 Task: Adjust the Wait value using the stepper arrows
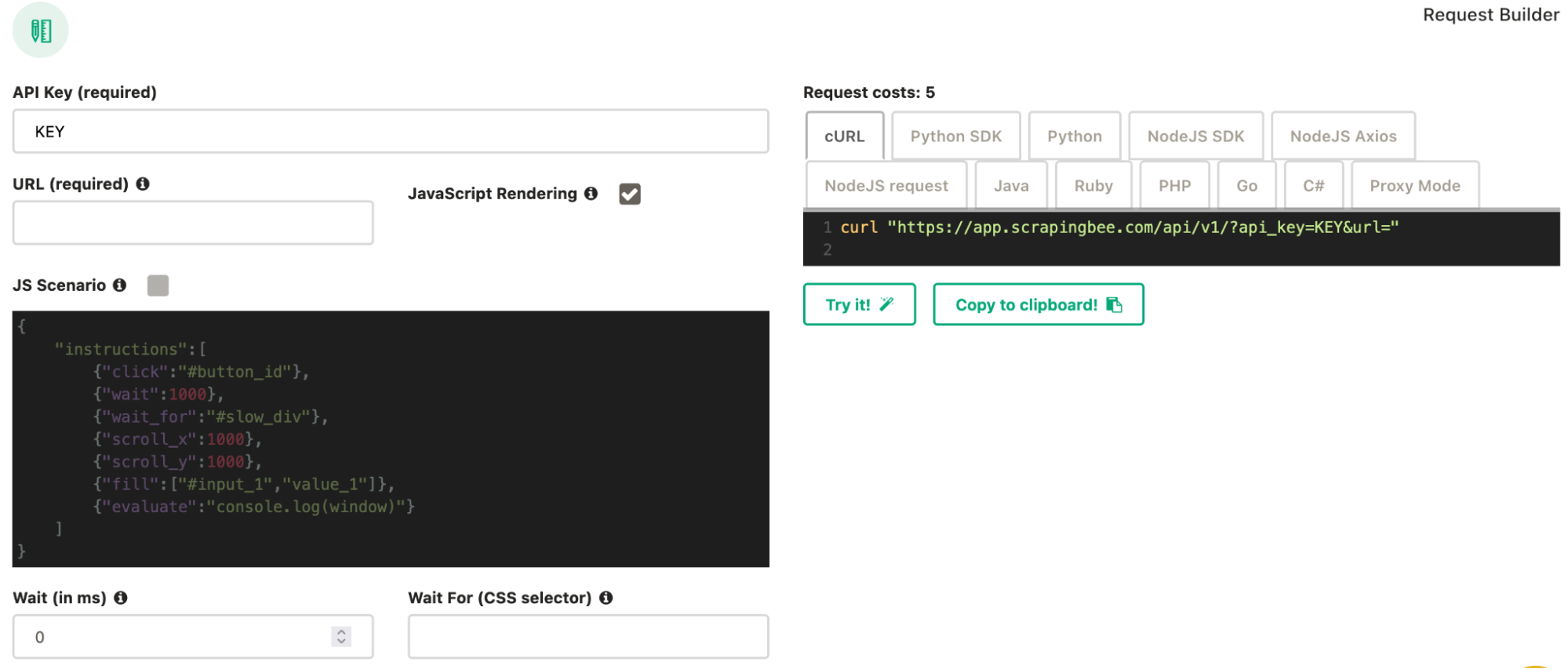[x=341, y=636]
